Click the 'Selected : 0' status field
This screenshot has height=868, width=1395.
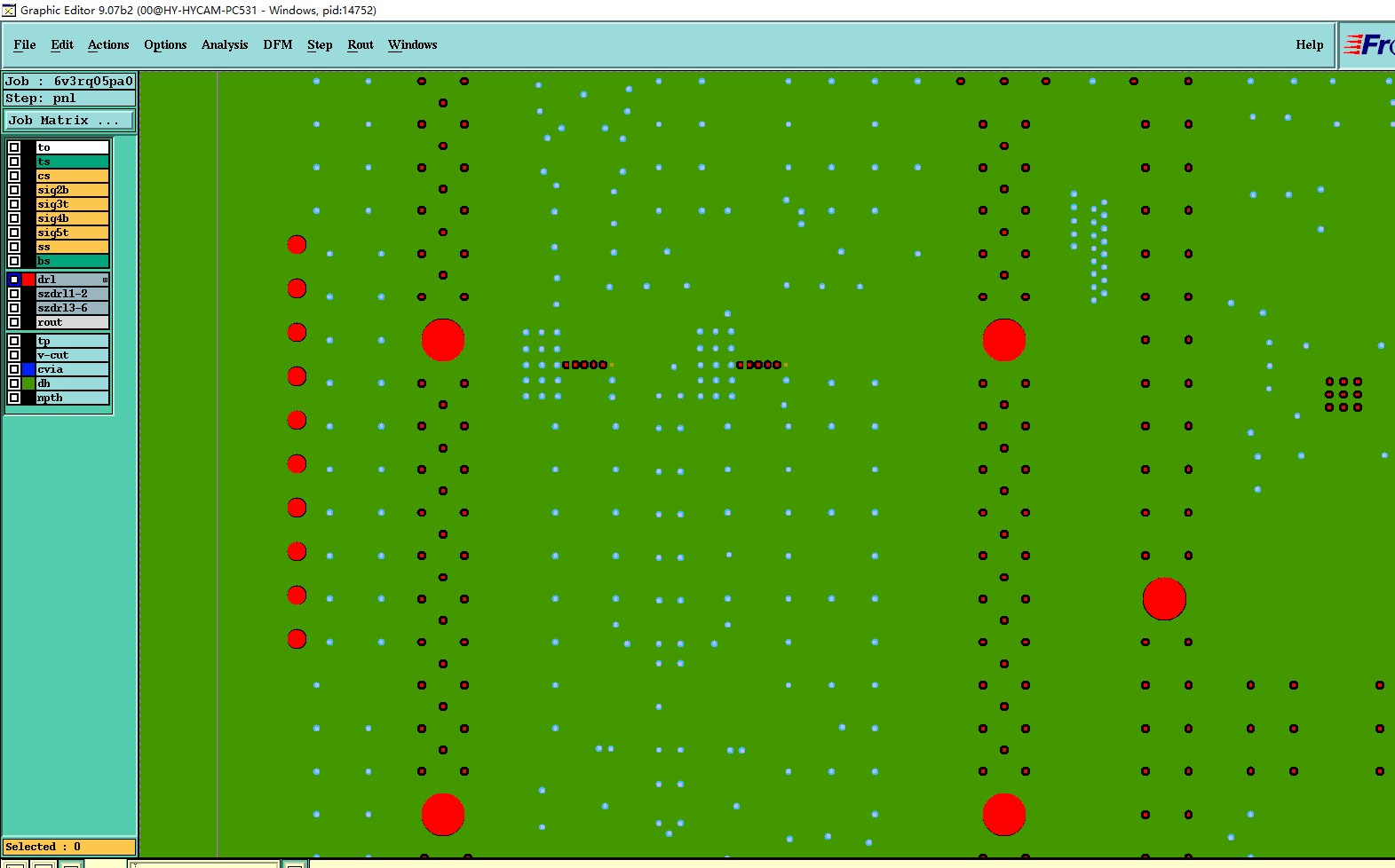(69, 847)
